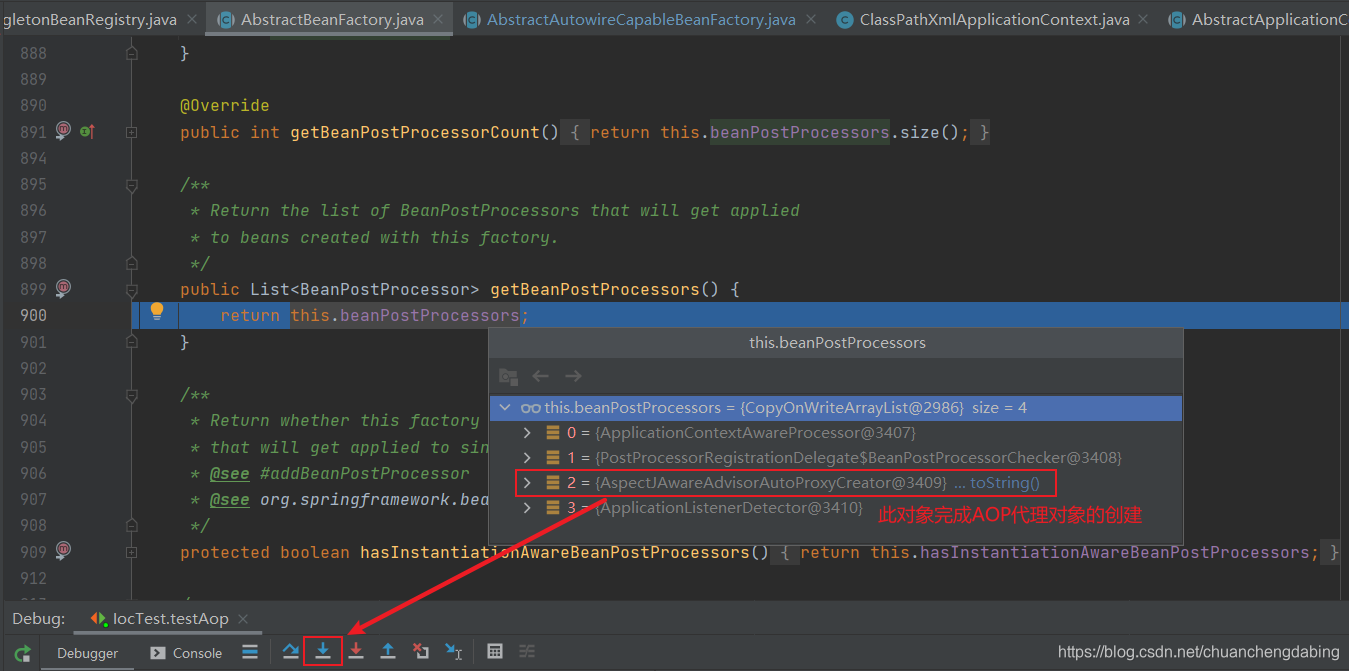Click the this.beanPostProcessors popup title bar
Viewport: 1349px width, 671px height.
[x=837, y=342]
